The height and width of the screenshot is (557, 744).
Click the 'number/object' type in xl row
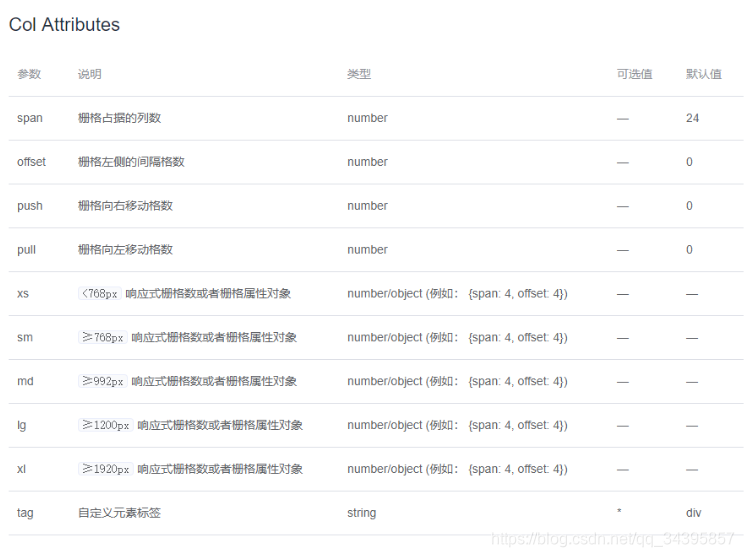[x=457, y=469]
